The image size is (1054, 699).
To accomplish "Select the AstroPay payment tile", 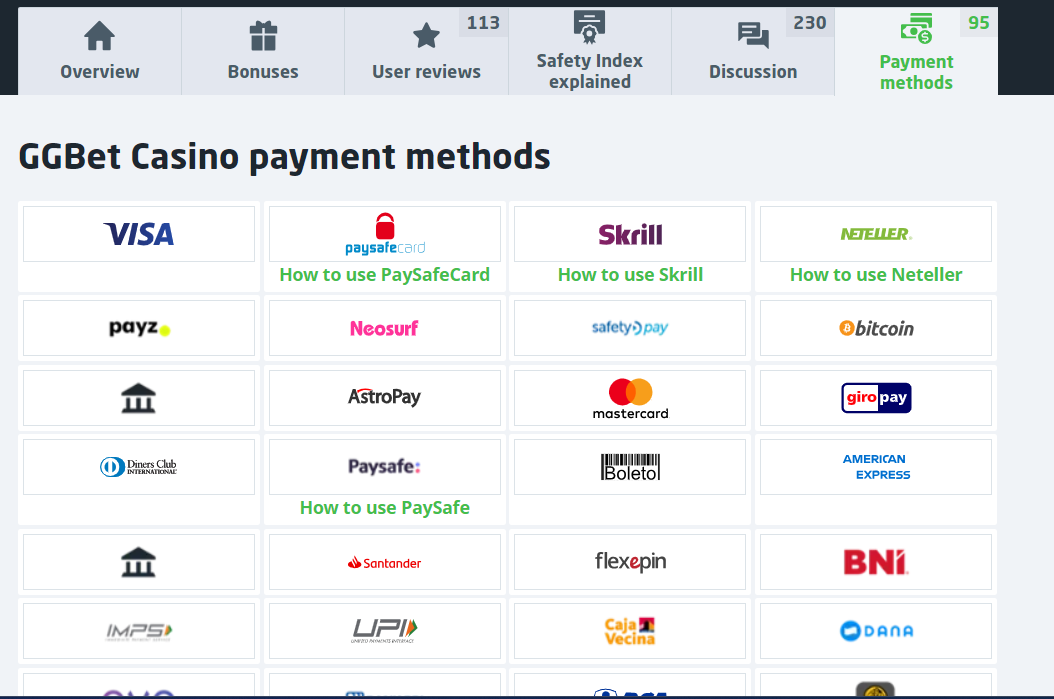I will click(385, 398).
